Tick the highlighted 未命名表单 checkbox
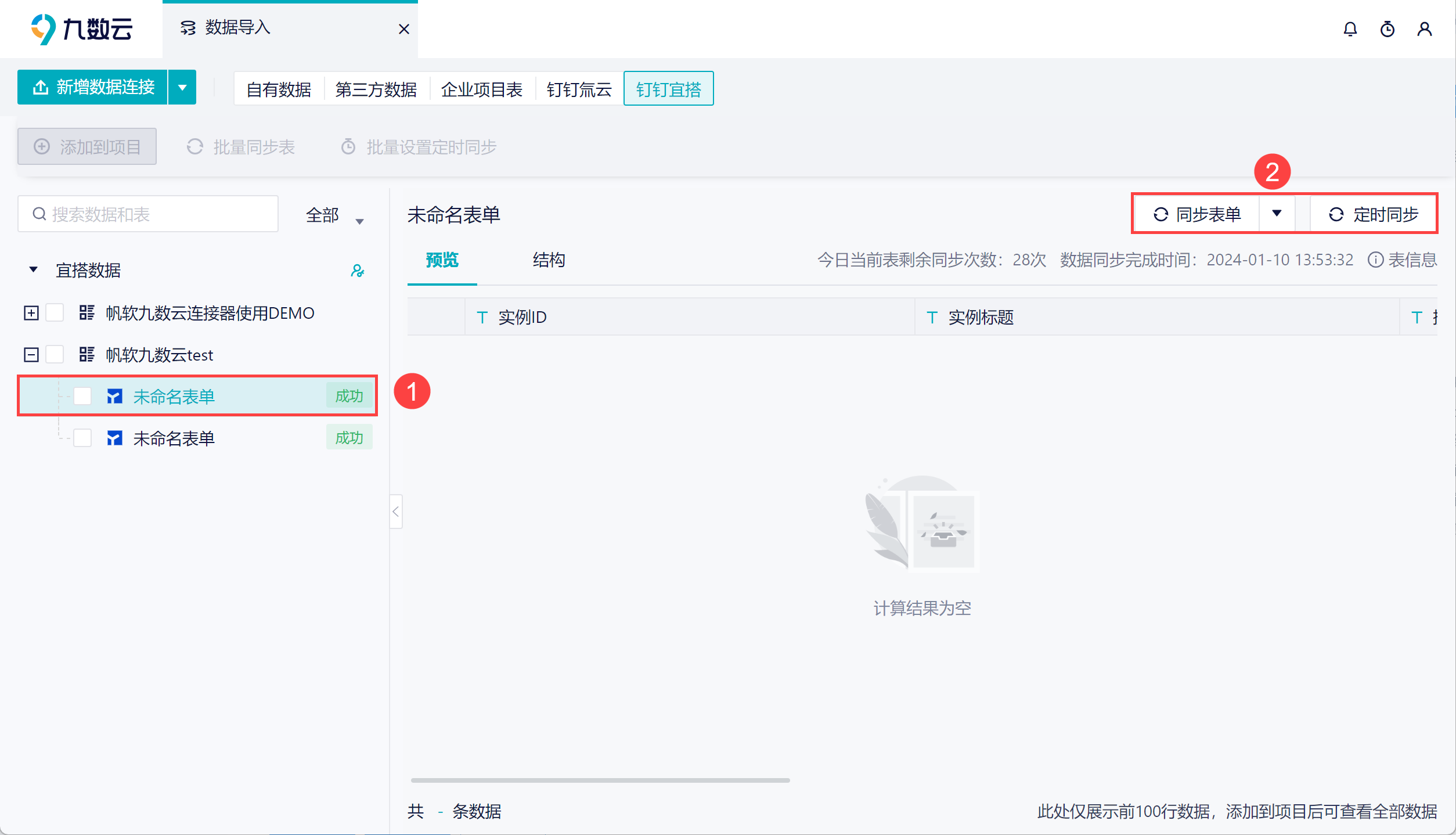This screenshot has width=1456, height=835. [x=82, y=396]
